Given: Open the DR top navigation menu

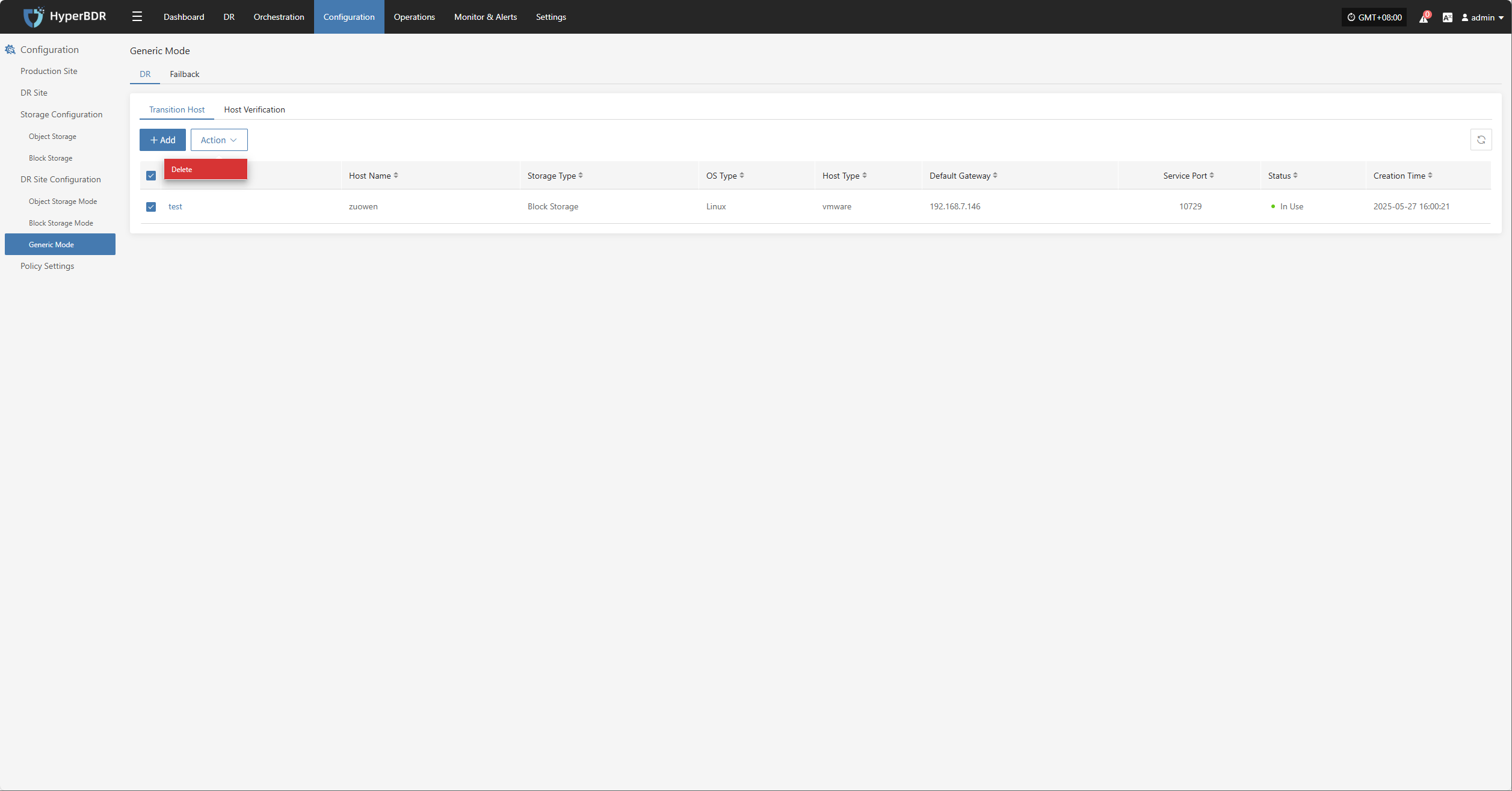Looking at the screenshot, I should [x=229, y=17].
